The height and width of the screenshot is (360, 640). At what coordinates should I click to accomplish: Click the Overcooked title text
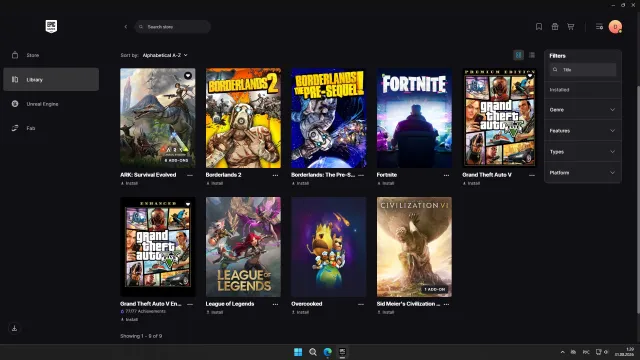pyautogui.click(x=307, y=304)
